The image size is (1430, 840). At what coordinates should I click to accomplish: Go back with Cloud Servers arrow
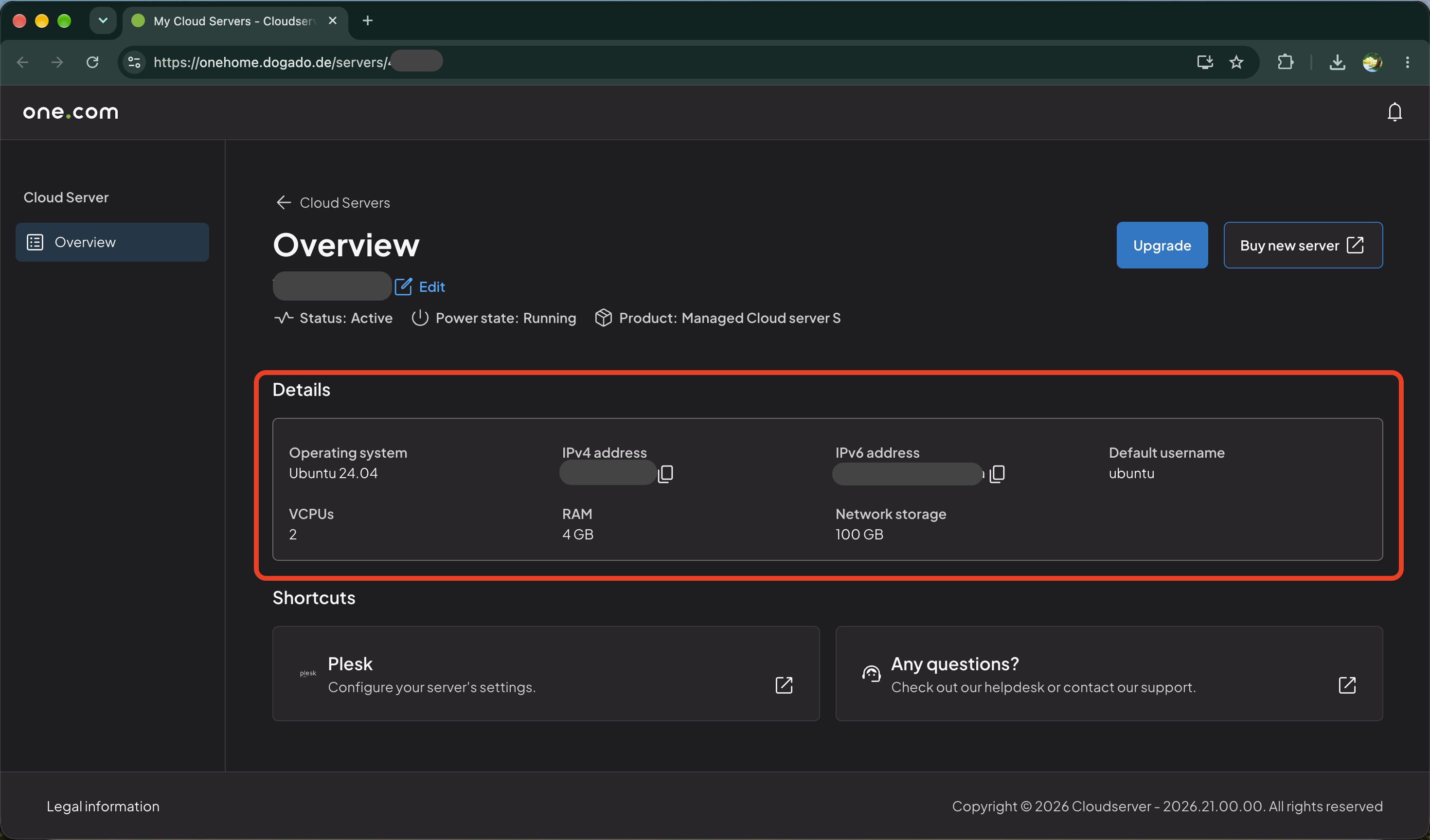coord(284,202)
